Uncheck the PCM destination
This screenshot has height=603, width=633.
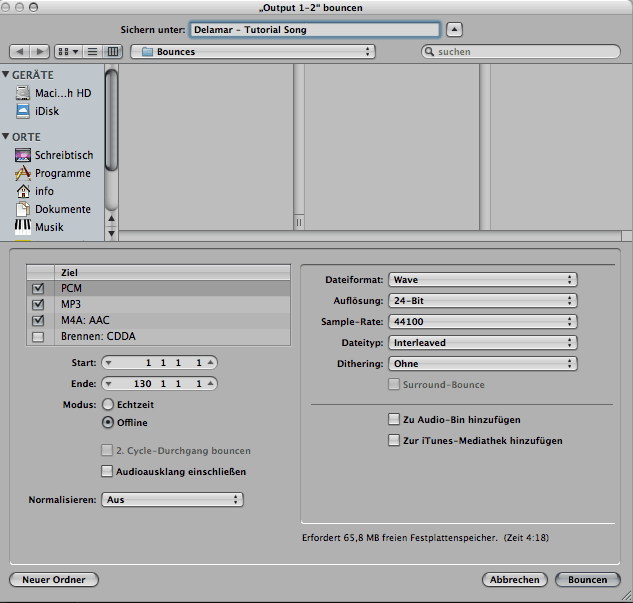coord(38,288)
